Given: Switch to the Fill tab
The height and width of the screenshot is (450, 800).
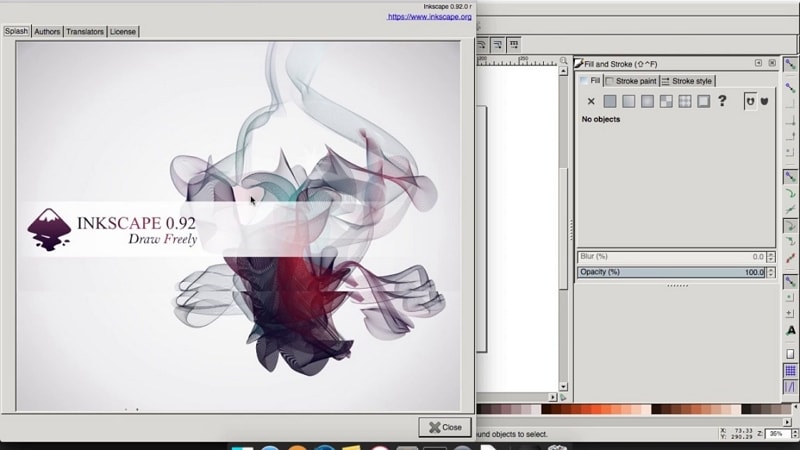Looking at the screenshot, I should [x=590, y=81].
